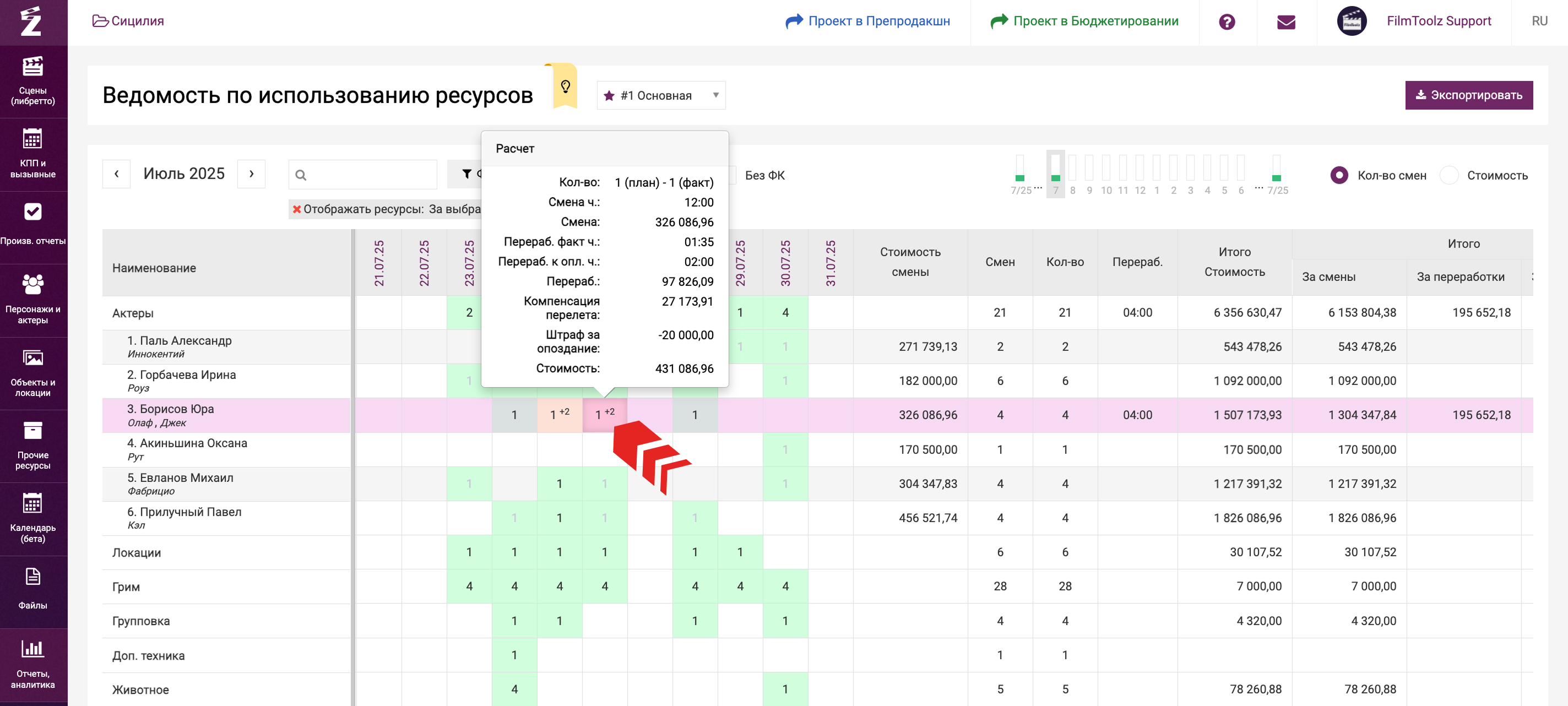
Task: Click Стоимость смены column header
Action: pos(910,262)
